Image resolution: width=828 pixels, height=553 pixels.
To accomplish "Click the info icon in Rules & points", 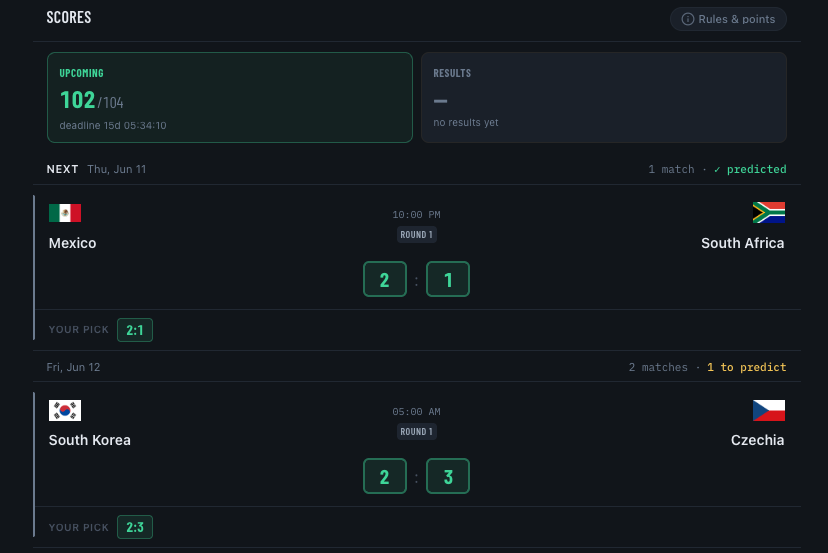I will point(688,19).
